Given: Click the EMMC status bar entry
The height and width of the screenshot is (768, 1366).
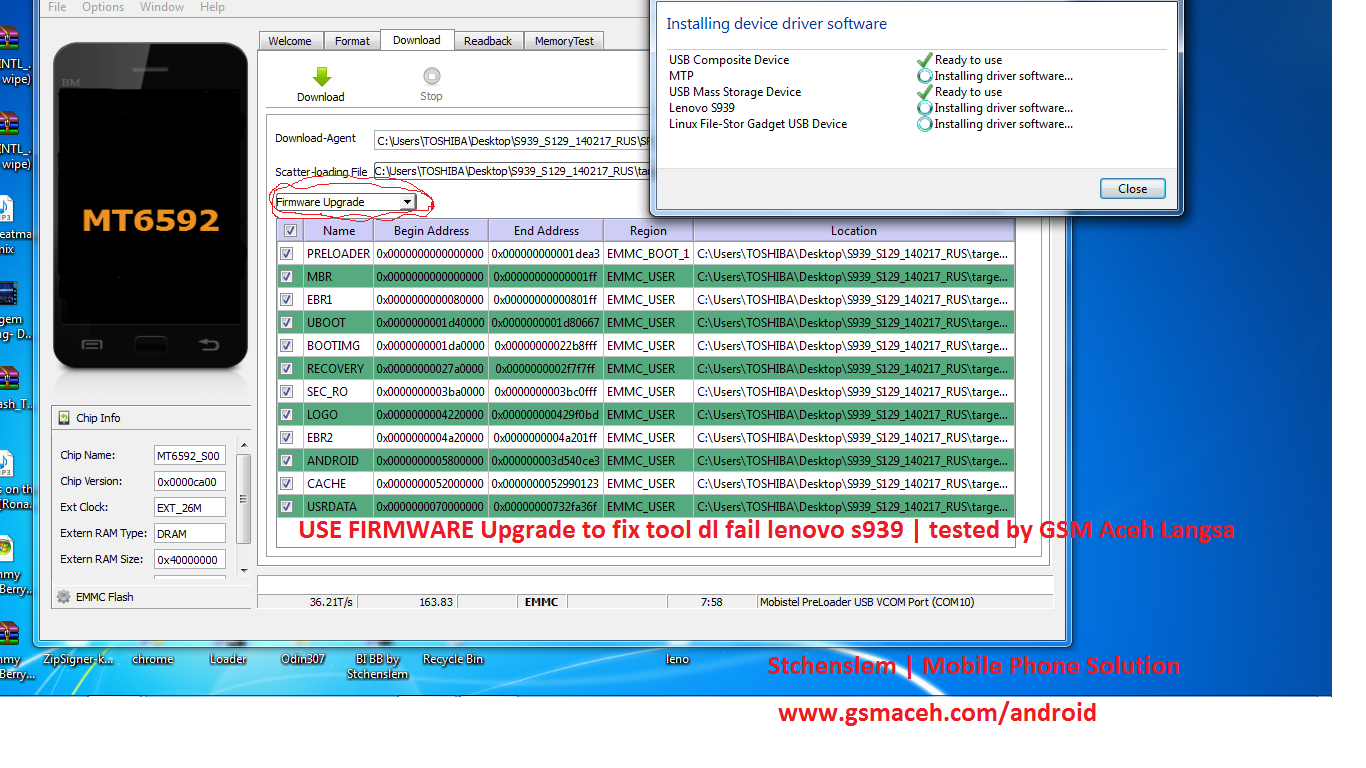Looking at the screenshot, I should pos(541,602).
